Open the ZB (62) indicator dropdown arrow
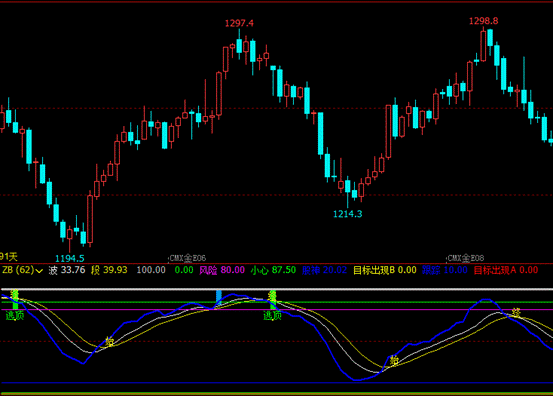The height and width of the screenshot is (396, 553). click(39, 271)
